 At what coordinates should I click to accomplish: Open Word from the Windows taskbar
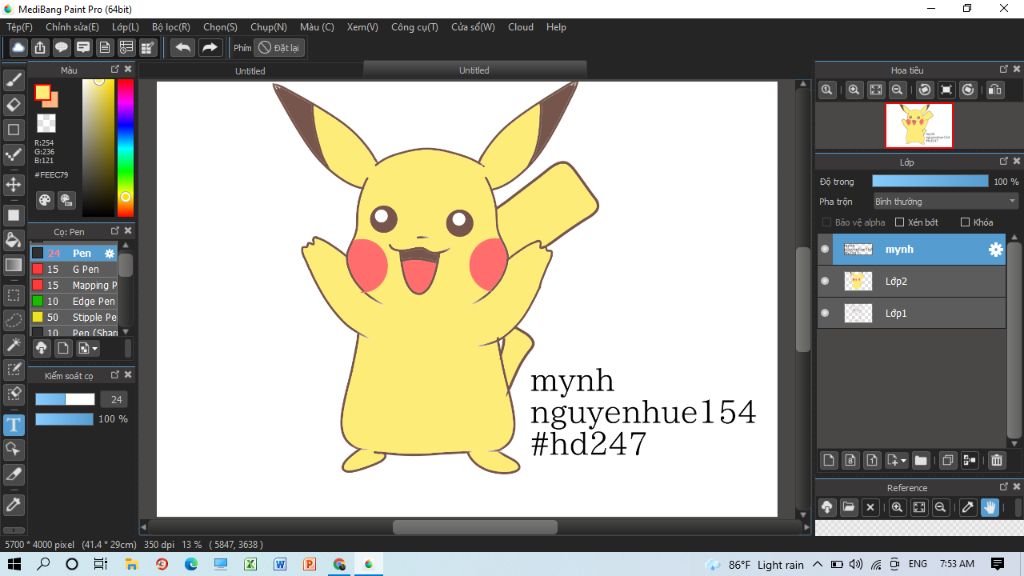280,564
